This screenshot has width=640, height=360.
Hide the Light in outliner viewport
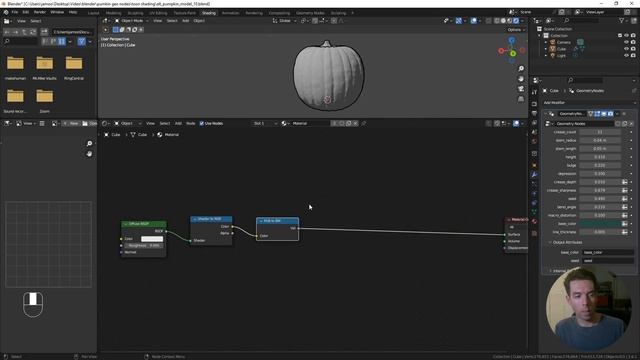tap(627, 55)
